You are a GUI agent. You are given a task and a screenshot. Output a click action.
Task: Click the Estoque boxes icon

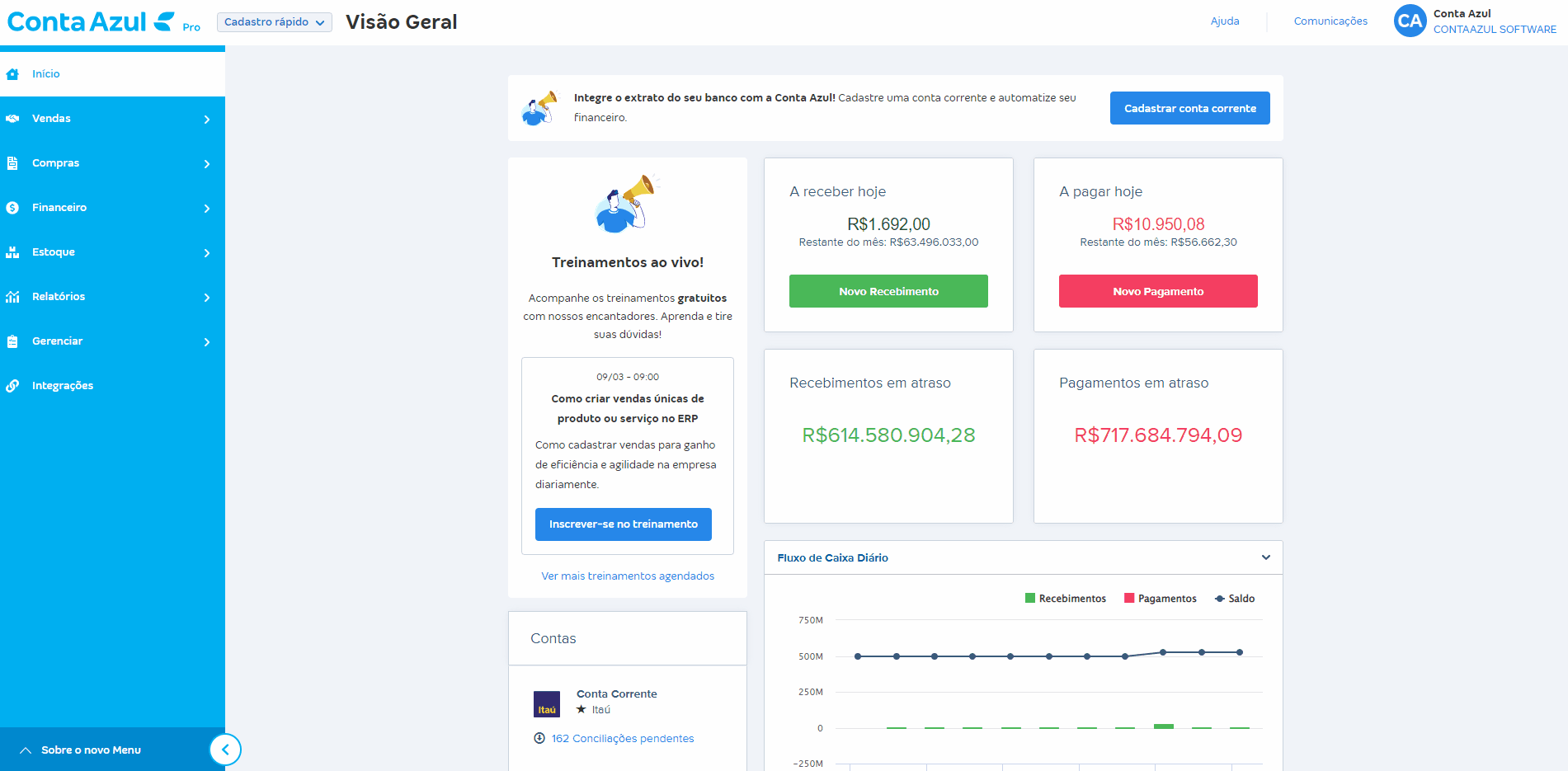(12, 252)
